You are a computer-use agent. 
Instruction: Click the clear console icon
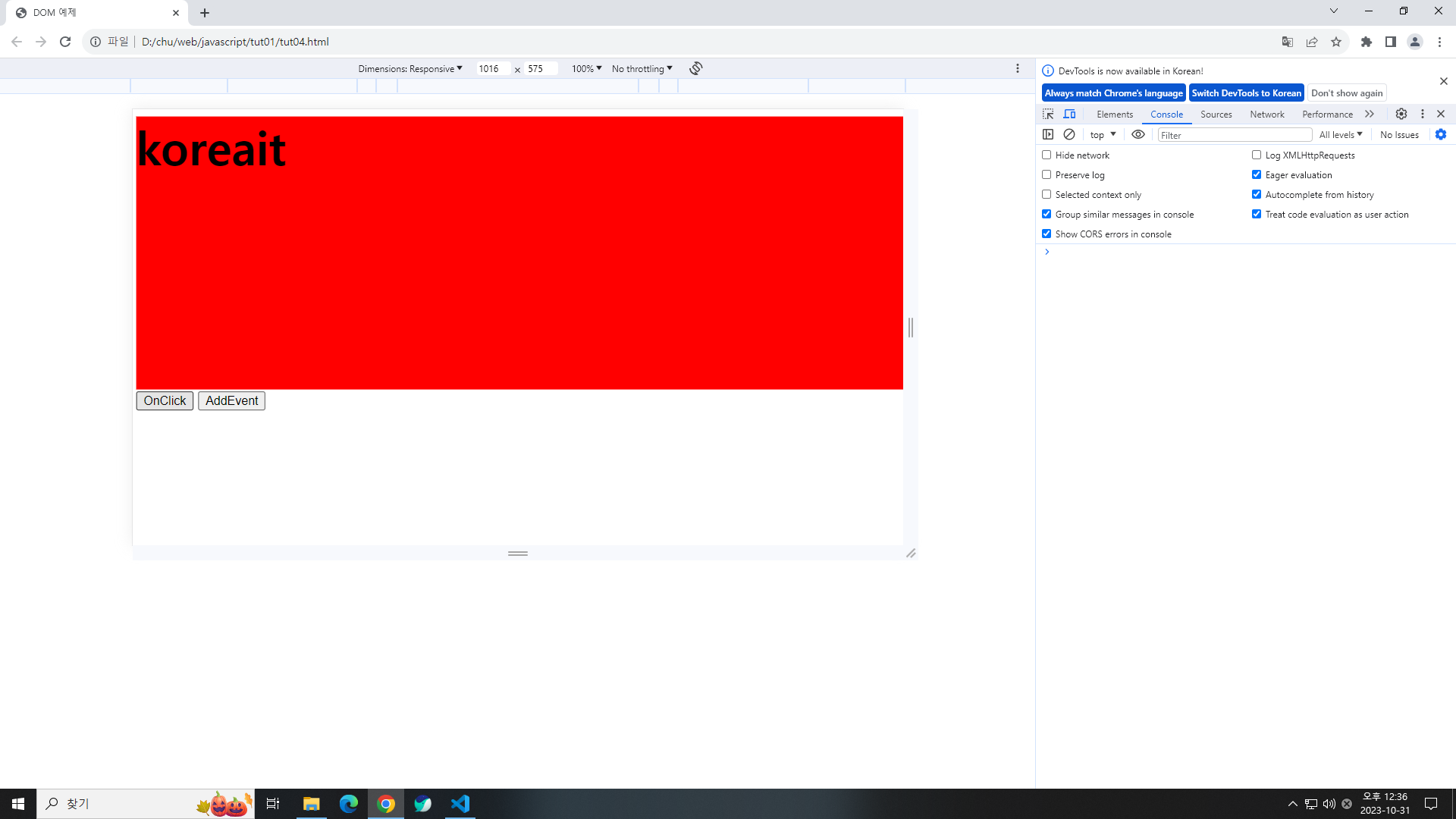(x=1069, y=134)
